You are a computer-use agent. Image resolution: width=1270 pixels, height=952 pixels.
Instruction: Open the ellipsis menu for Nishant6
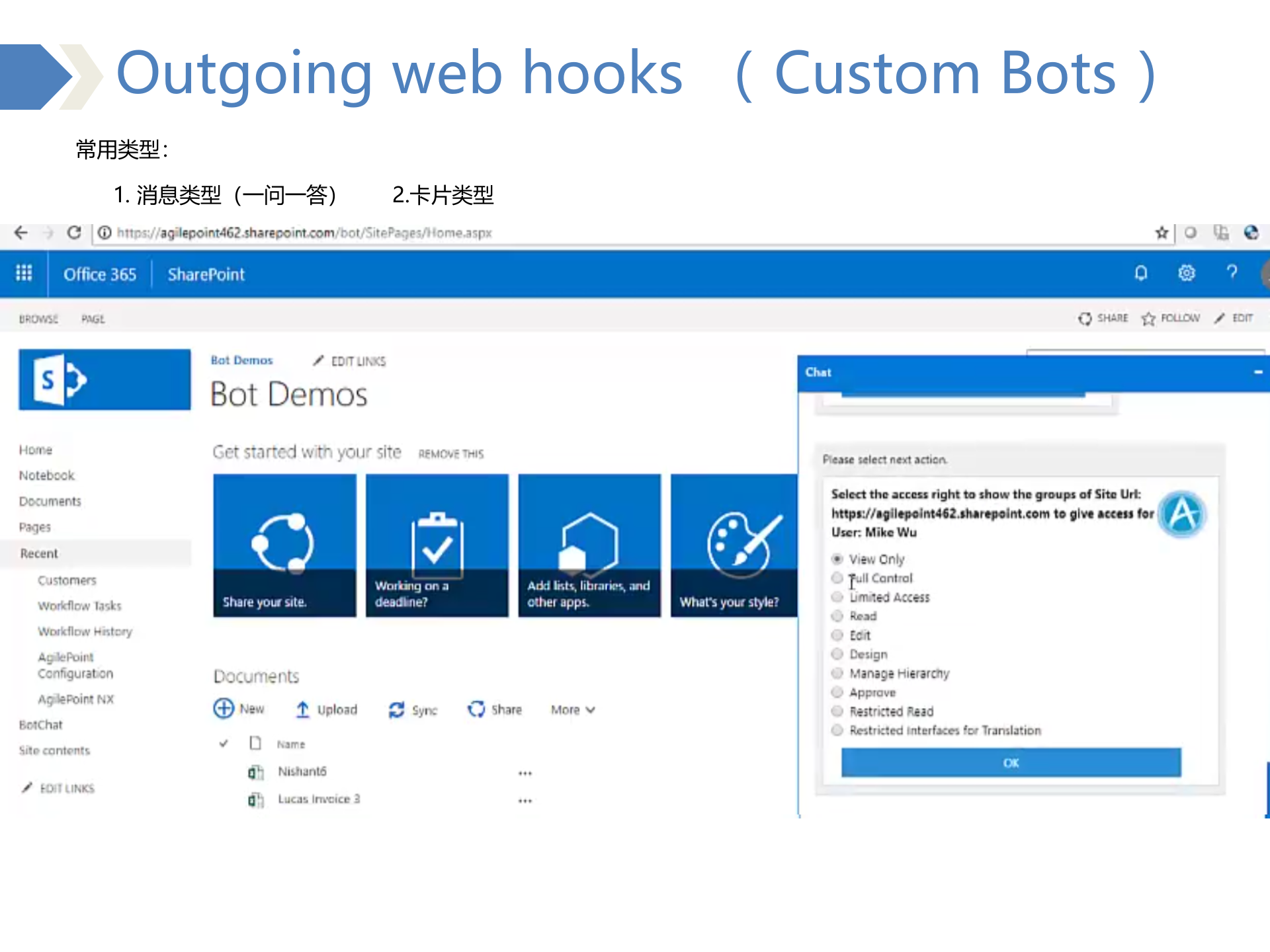(x=525, y=772)
